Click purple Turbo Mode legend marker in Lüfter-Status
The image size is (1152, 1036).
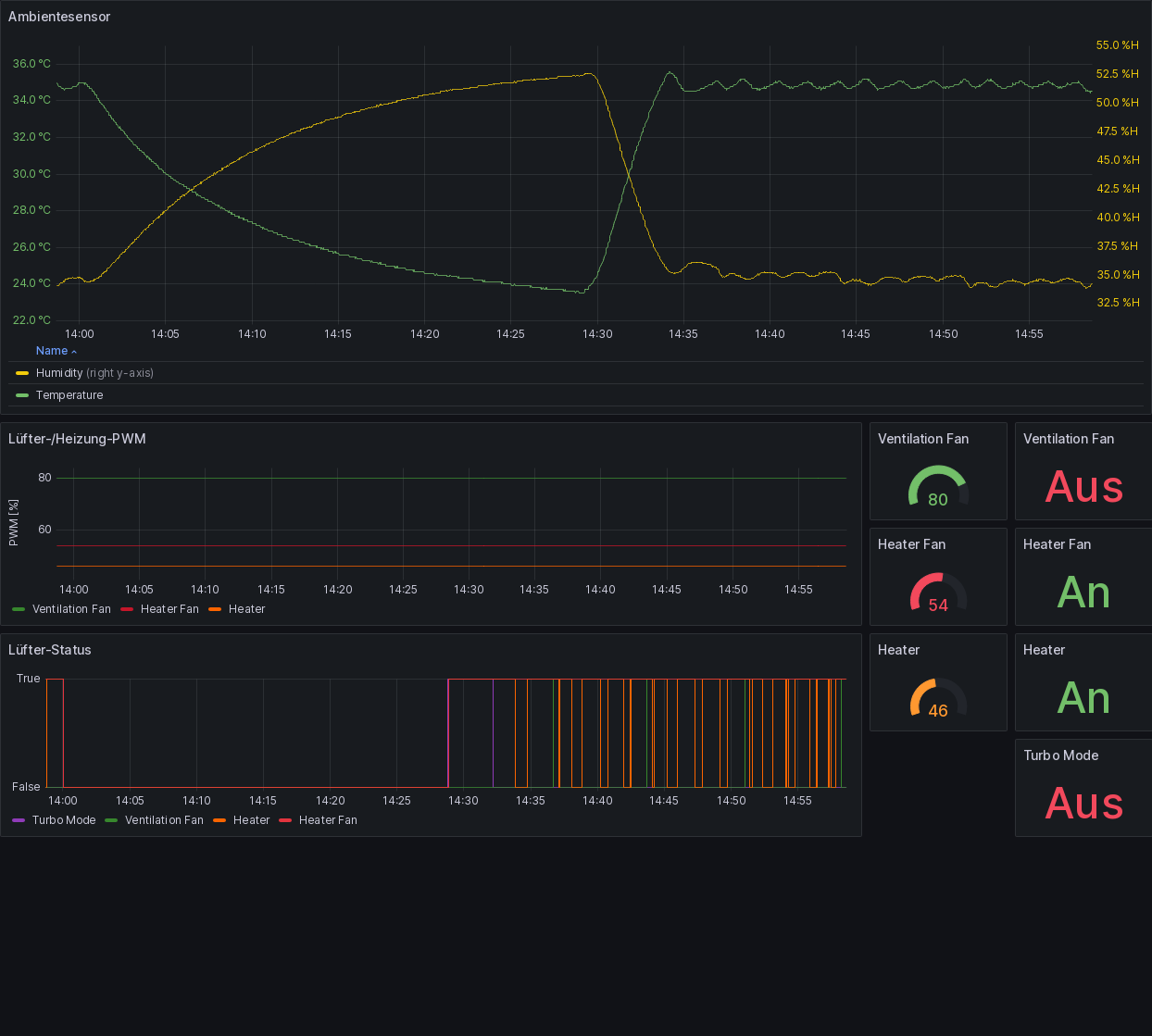tap(19, 820)
